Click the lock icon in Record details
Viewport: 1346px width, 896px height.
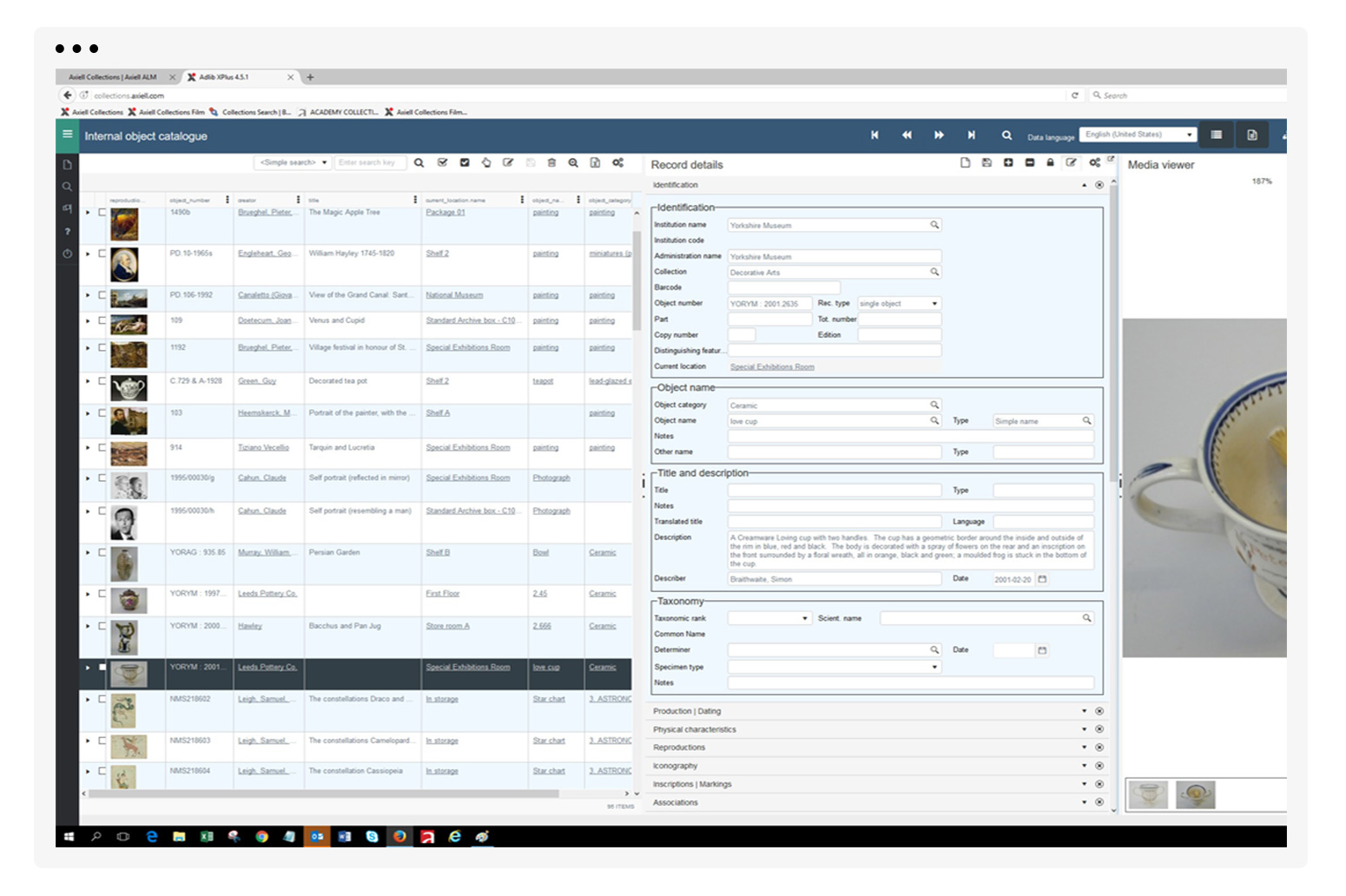(x=1050, y=163)
